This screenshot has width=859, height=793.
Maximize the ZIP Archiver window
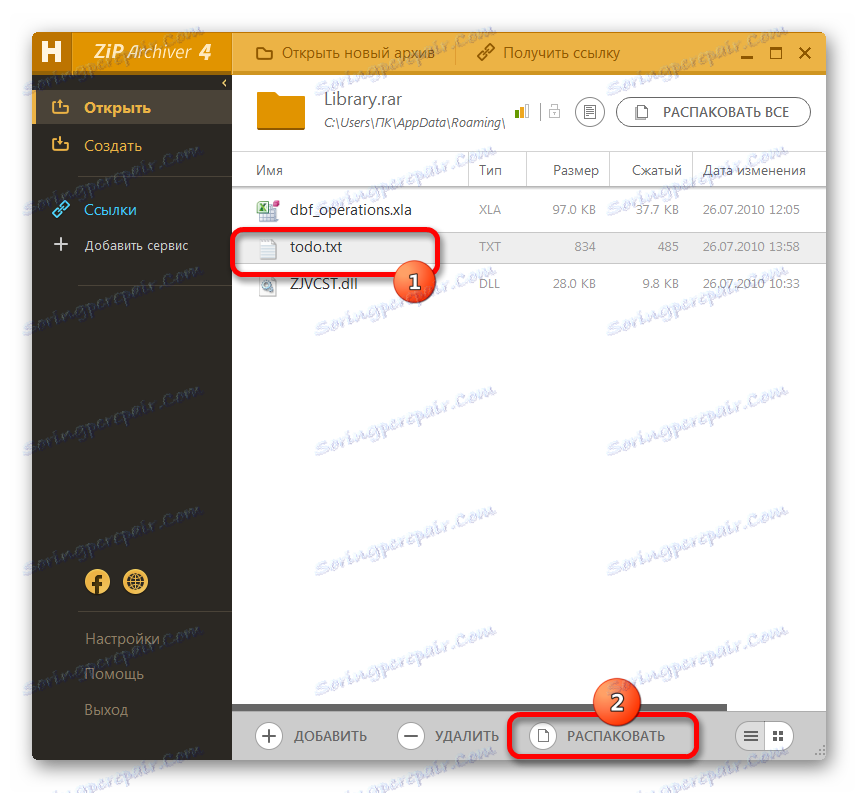pyautogui.click(x=776, y=53)
